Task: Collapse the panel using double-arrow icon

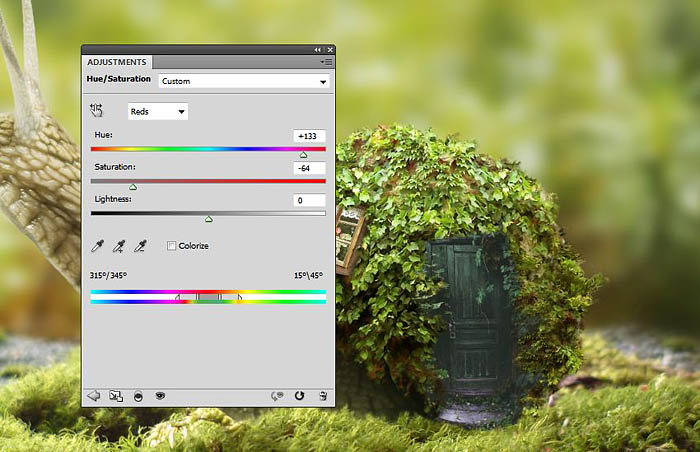Action: point(318,49)
